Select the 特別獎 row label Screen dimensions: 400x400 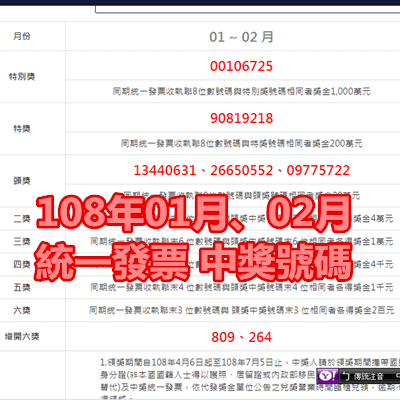point(22,77)
